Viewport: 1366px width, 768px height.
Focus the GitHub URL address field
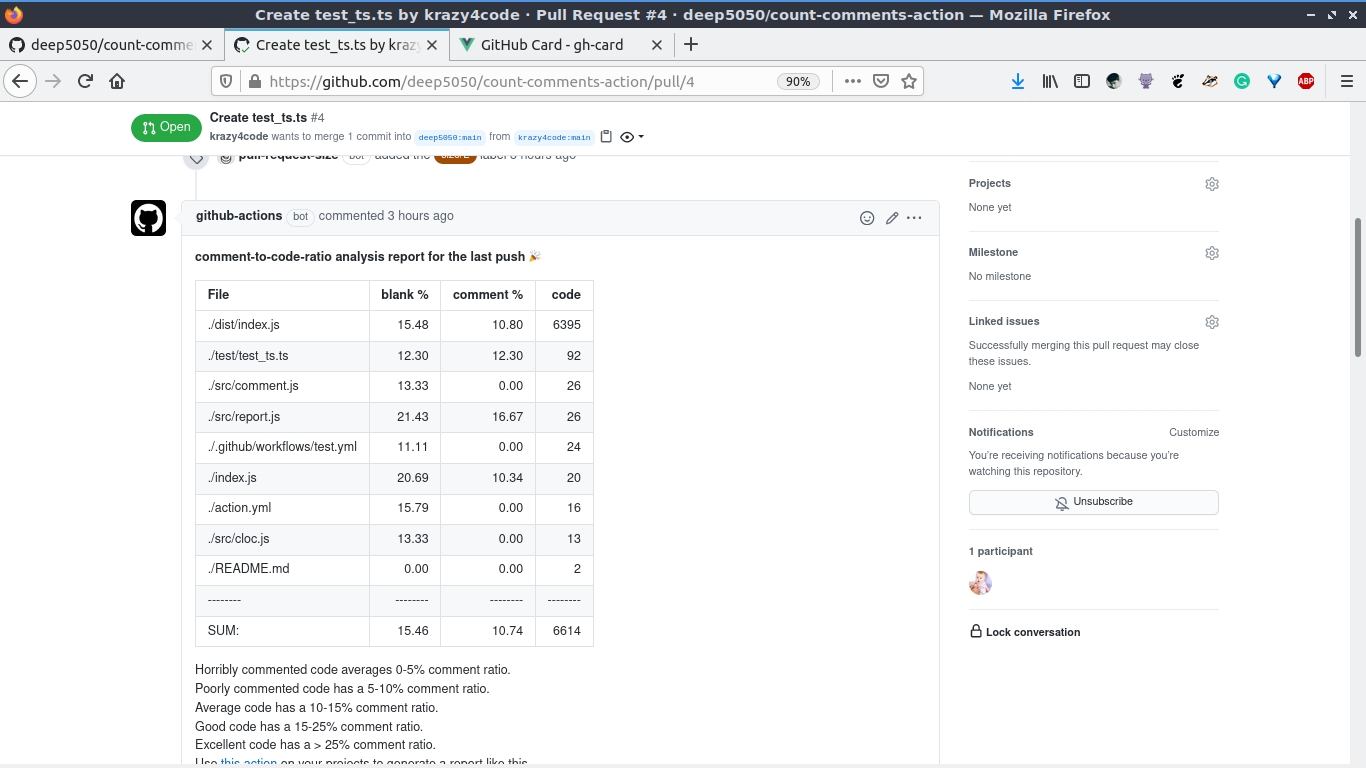[520, 82]
